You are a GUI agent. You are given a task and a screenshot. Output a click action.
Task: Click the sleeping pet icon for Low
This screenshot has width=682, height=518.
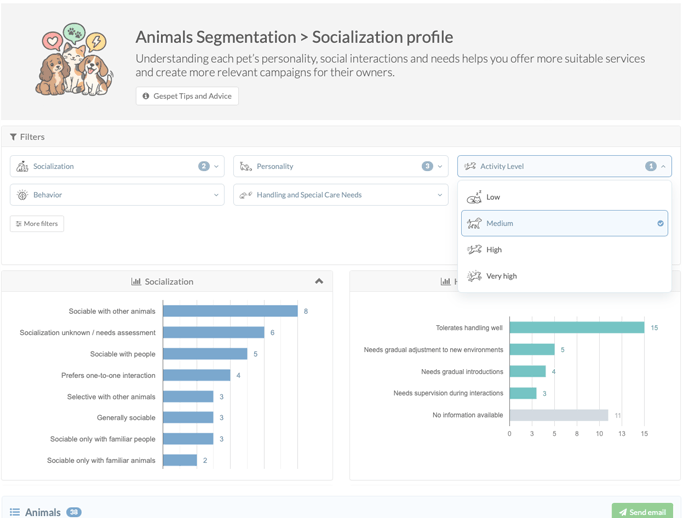point(474,197)
